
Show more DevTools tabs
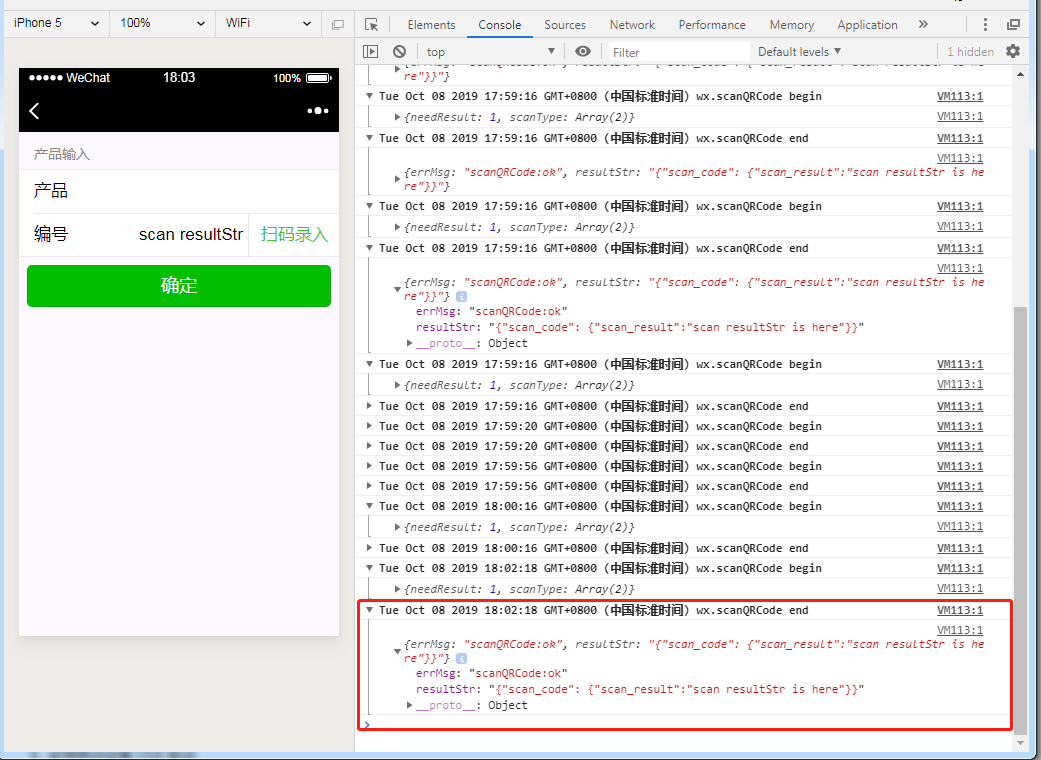pos(923,25)
